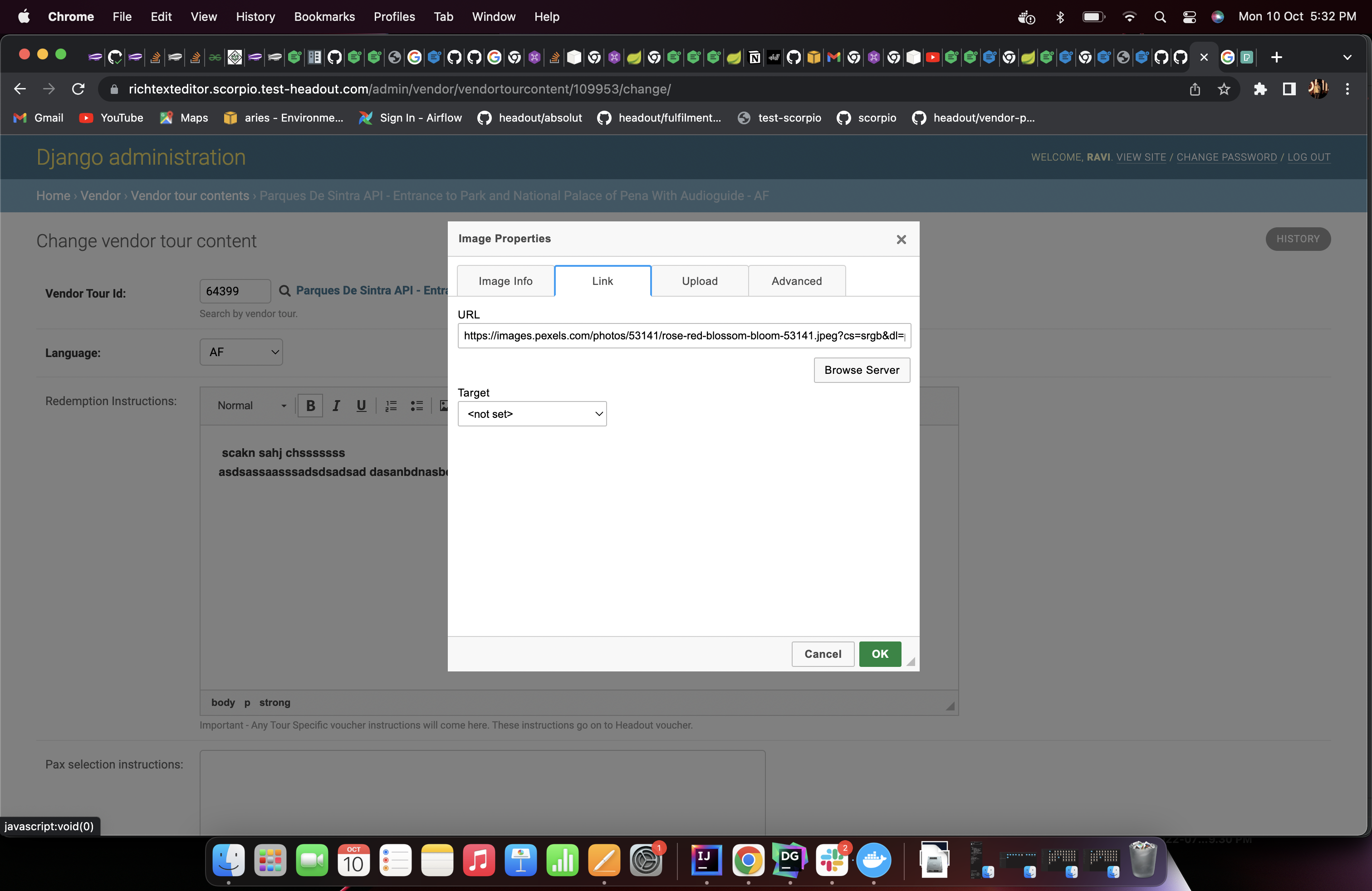The image size is (1372, 891).
Task: Open Chrome extensions puzzle icon
Action: (1260, 89)
